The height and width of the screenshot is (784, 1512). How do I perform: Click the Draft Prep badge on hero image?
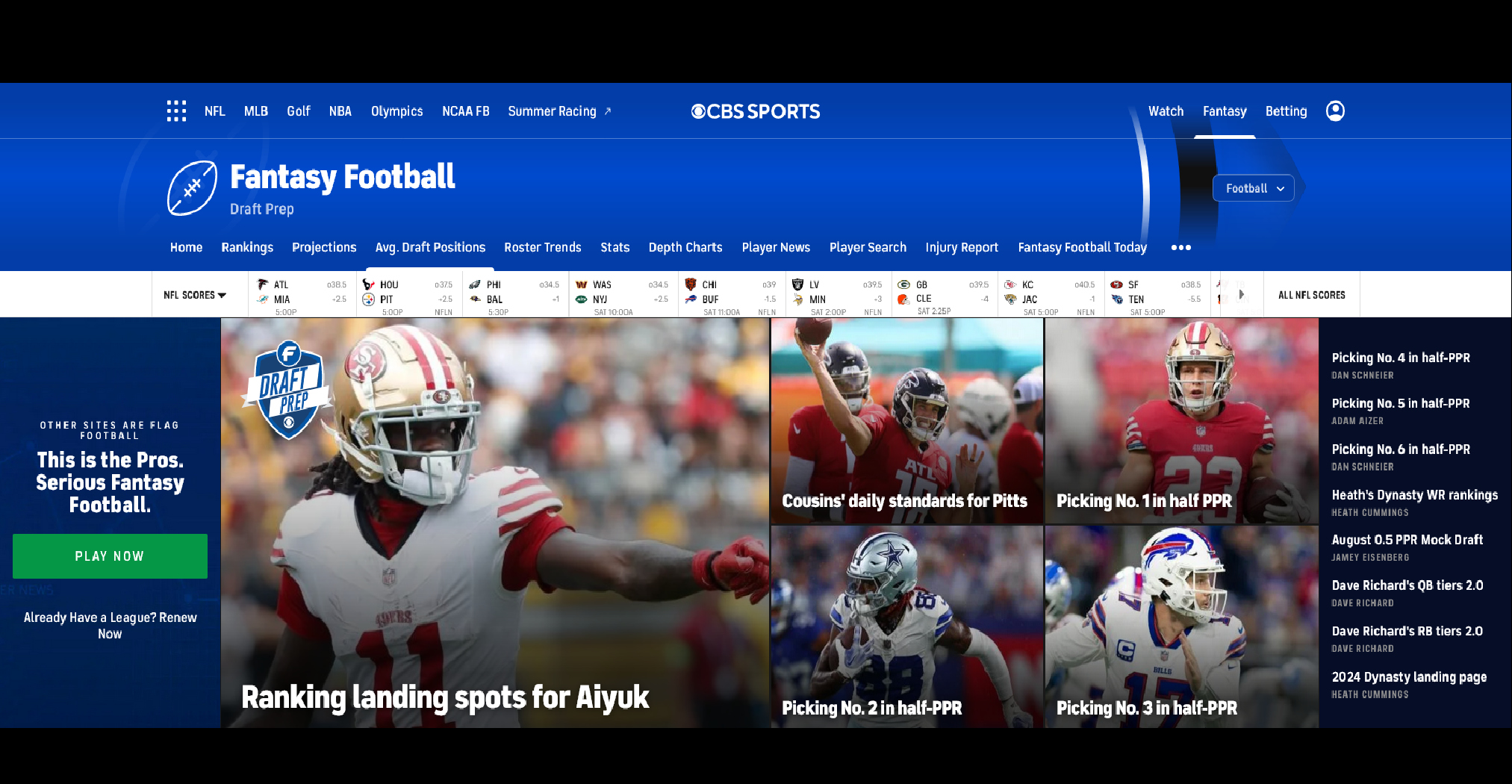(287, 390)
